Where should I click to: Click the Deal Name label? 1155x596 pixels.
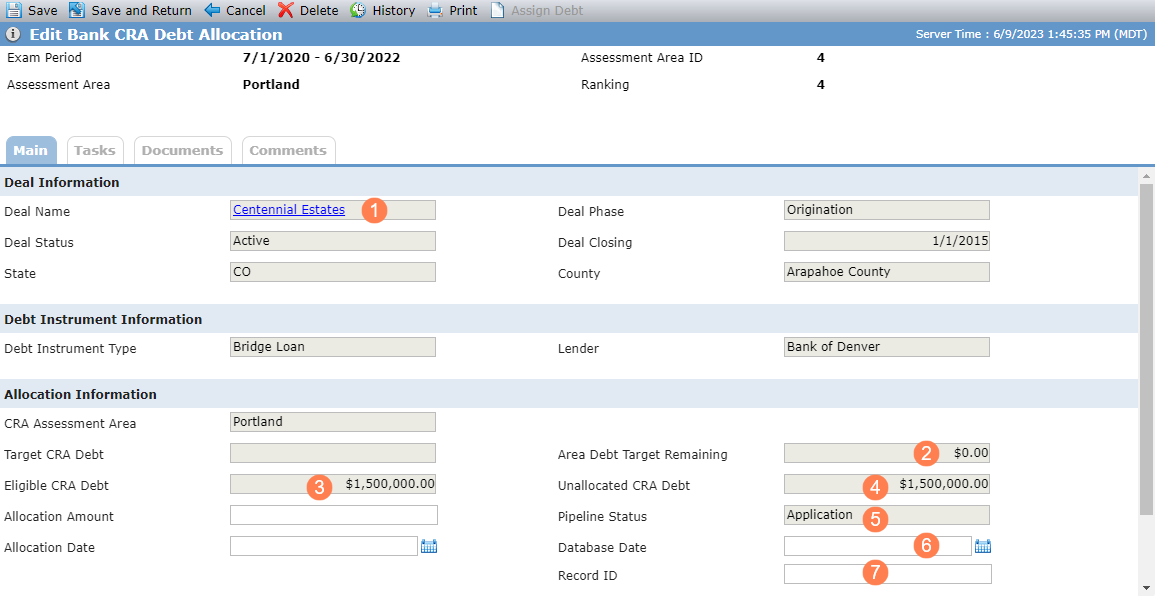37,211
